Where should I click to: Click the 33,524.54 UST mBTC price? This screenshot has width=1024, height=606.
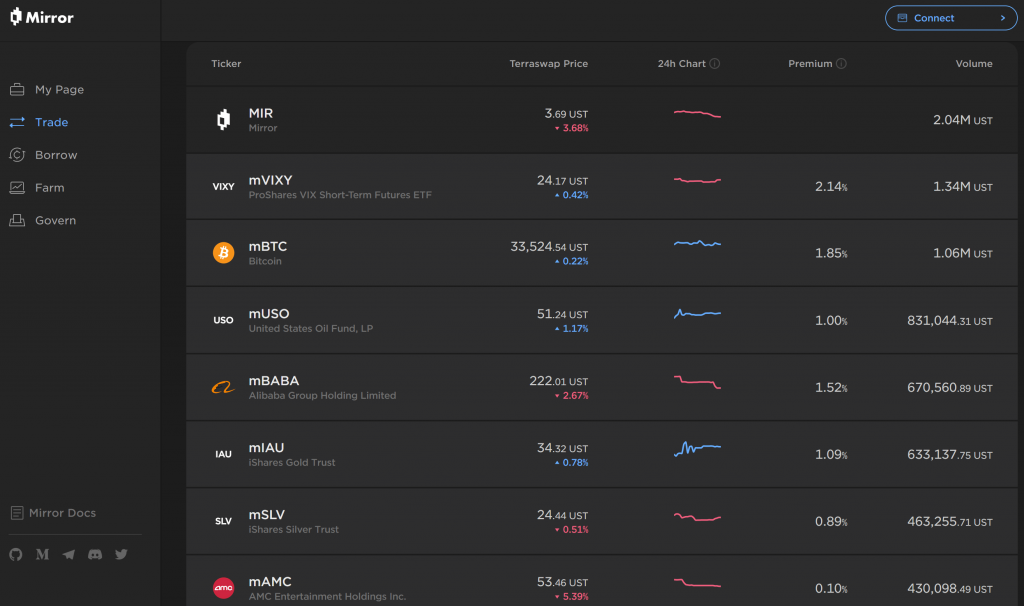(549, 246)
